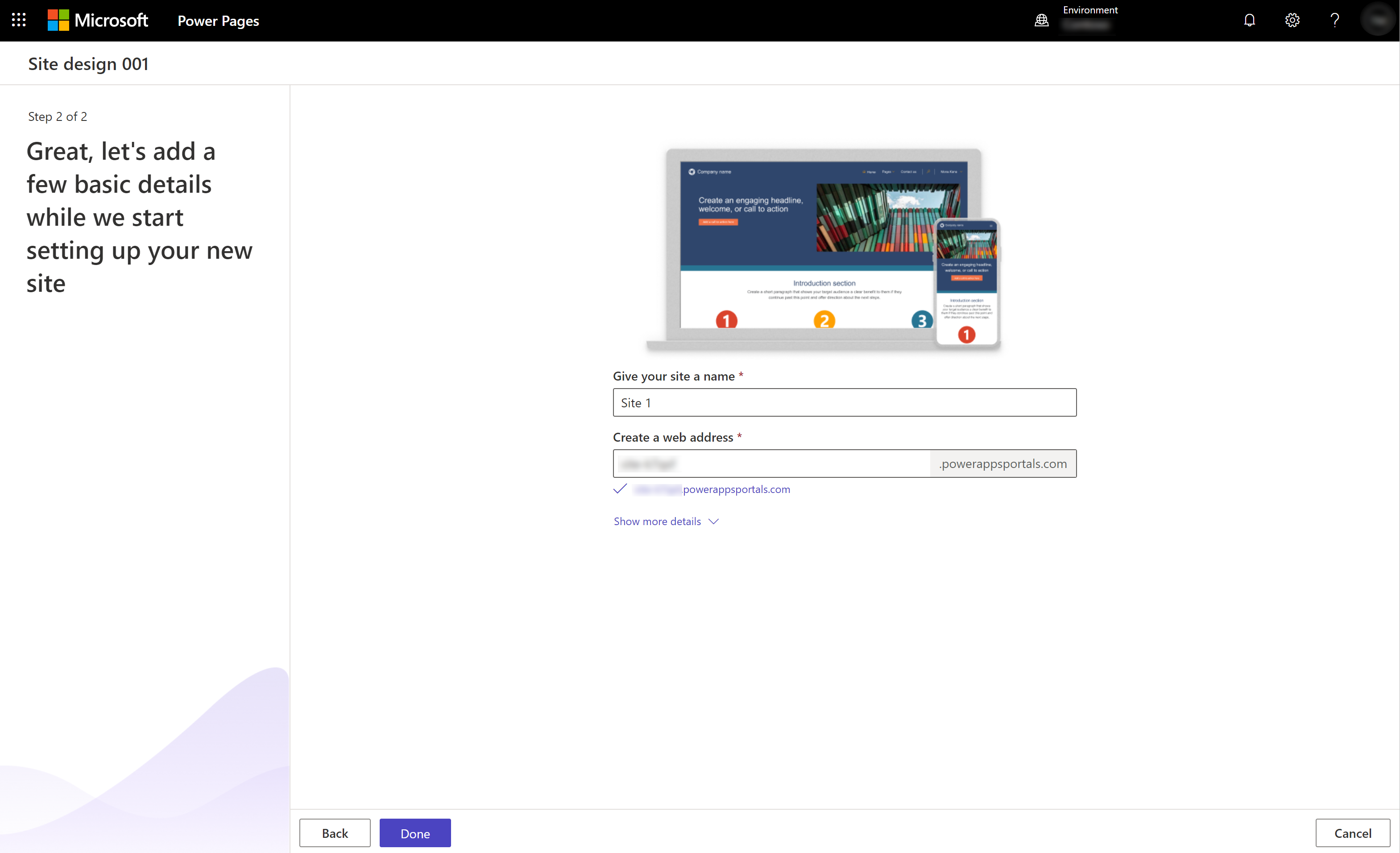Click the site name input field
This screenshot has height=853, width=1400.
pos(845,402)
